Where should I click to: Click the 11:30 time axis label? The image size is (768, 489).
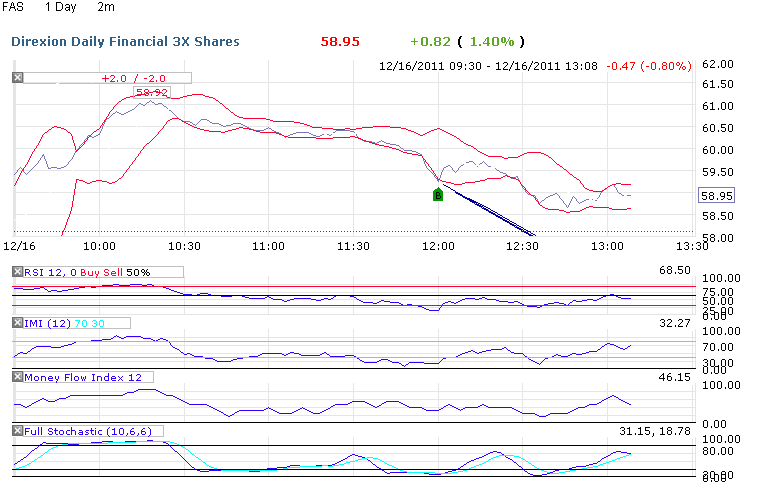pyautogui.click(x=353, y=246)
